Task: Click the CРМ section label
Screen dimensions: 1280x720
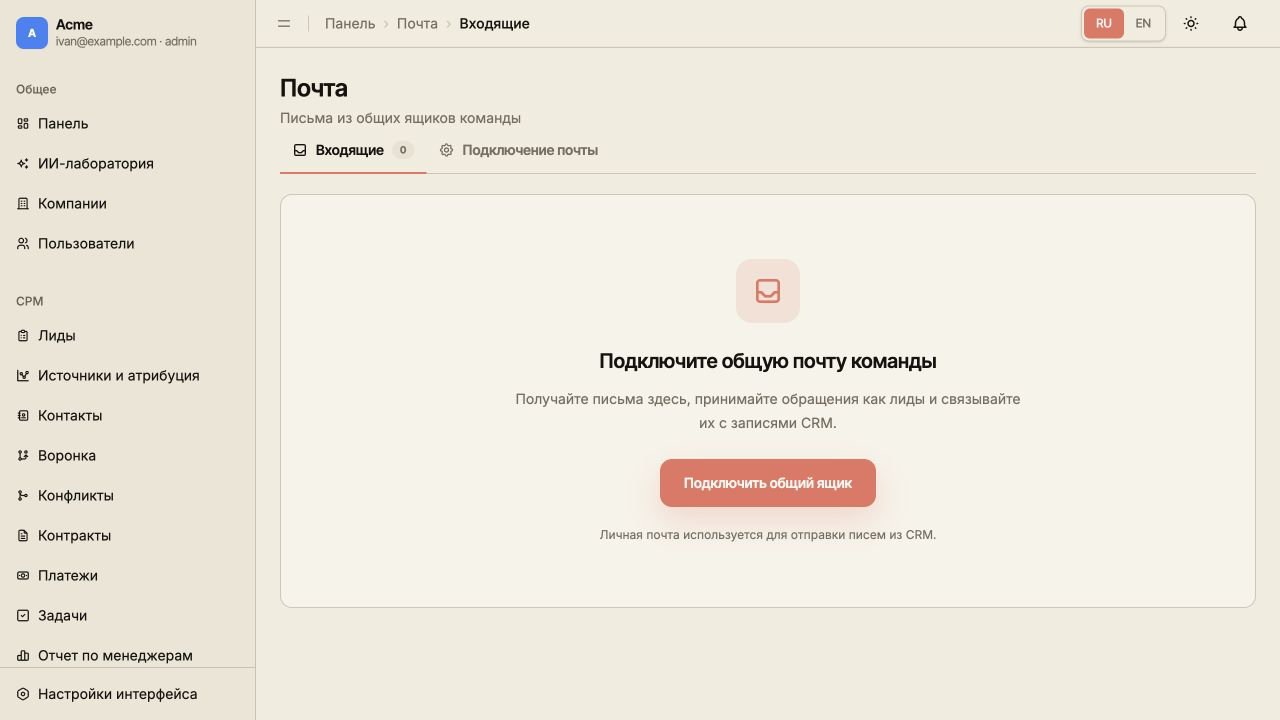Action: (x=30, y=301)
